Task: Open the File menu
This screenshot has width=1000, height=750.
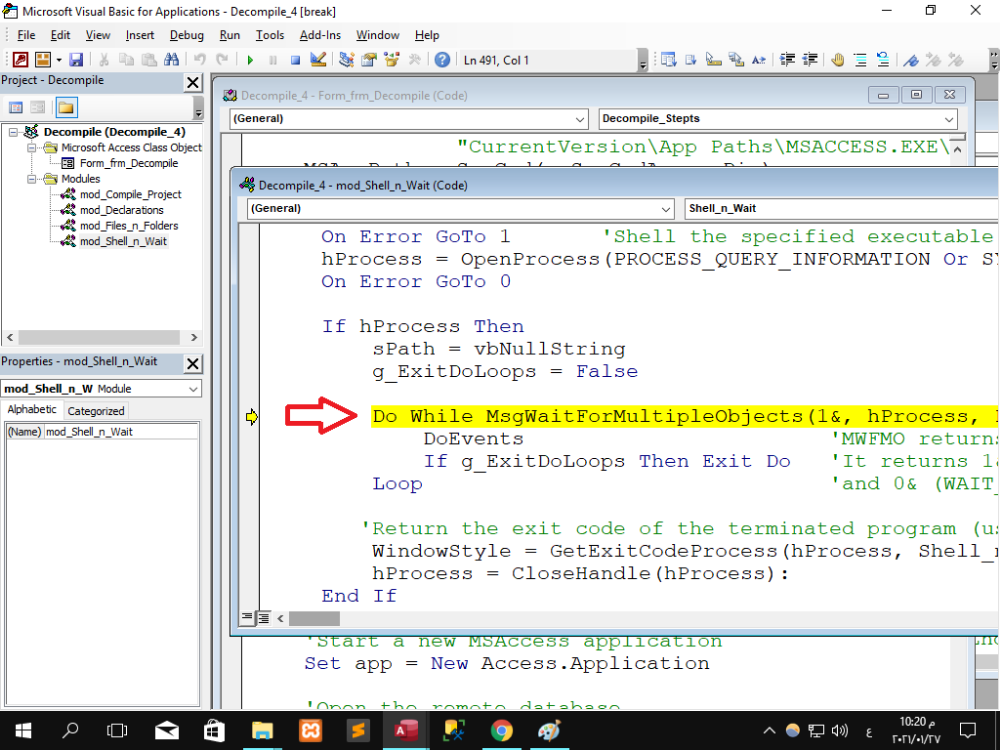Action: tap(26, 35)
